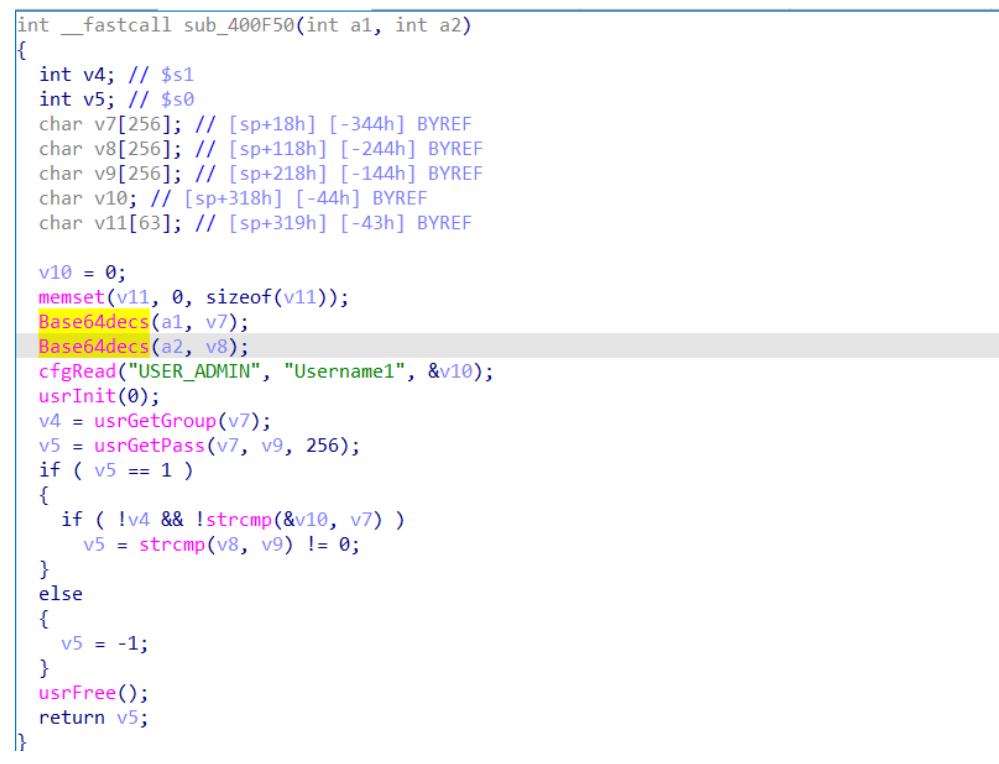Click function name sub_400F50 in the signature
Screen dimensions: 999x764
coord(239,25)
